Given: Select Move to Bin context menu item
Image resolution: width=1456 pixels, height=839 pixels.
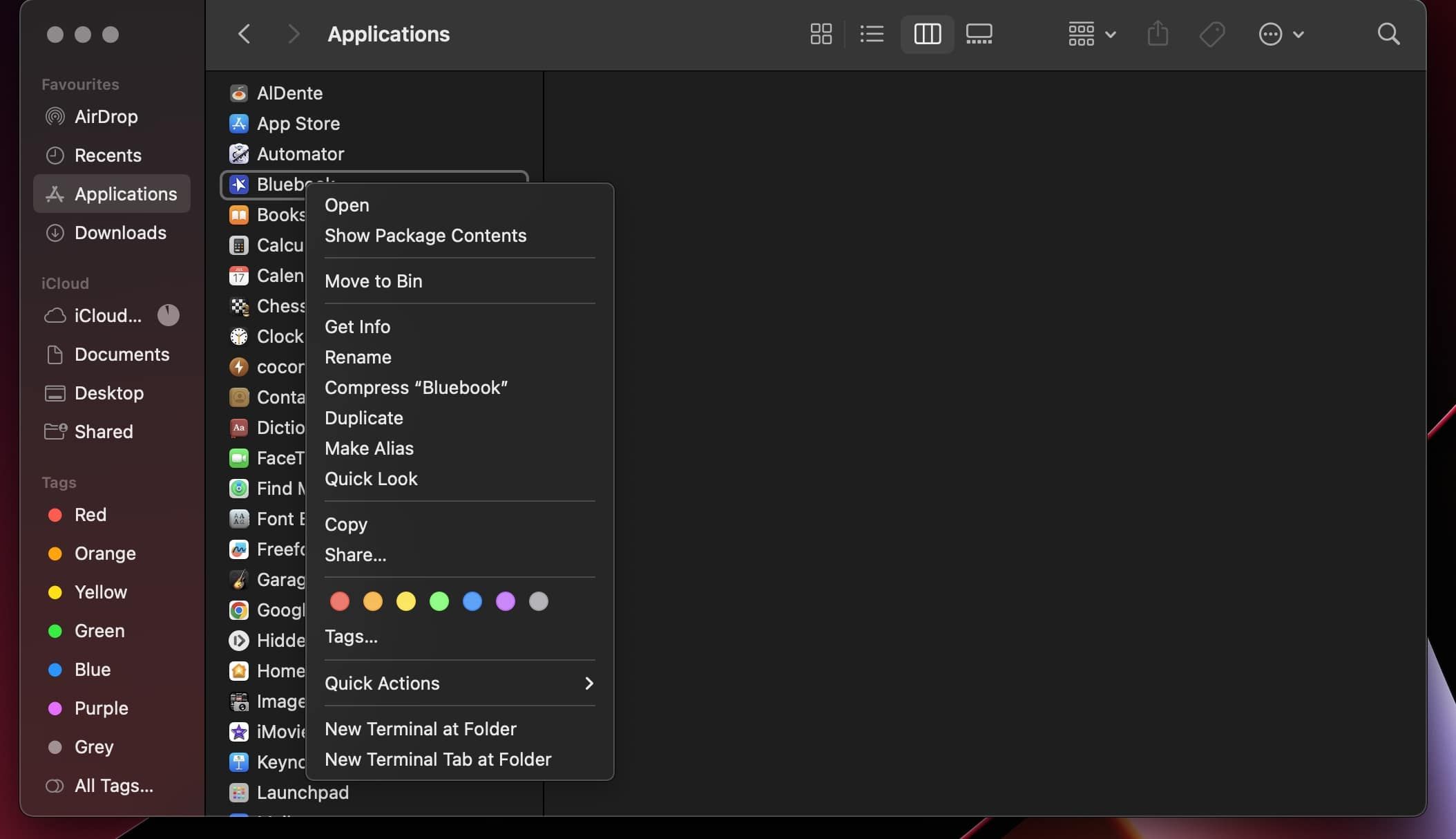Looking at the screenshot, I should tap(373, 280).
